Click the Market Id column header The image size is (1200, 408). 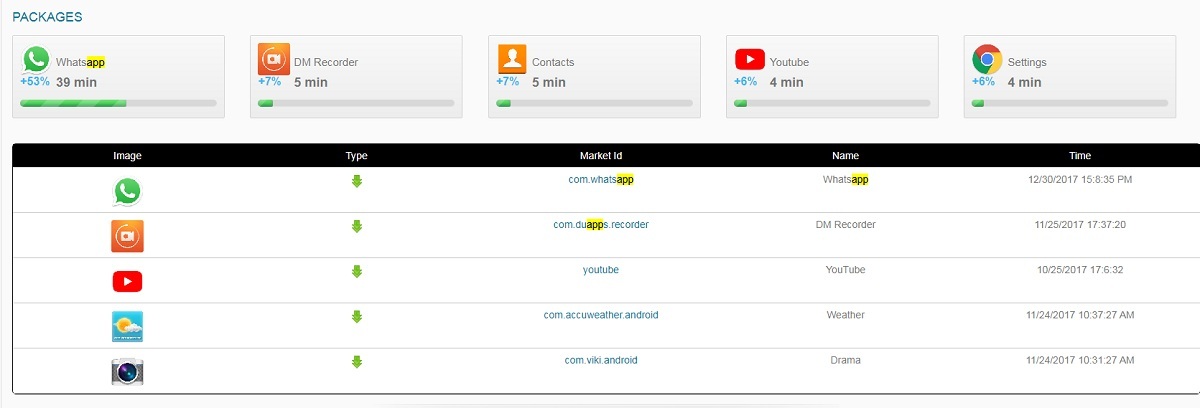pos(601,156)
